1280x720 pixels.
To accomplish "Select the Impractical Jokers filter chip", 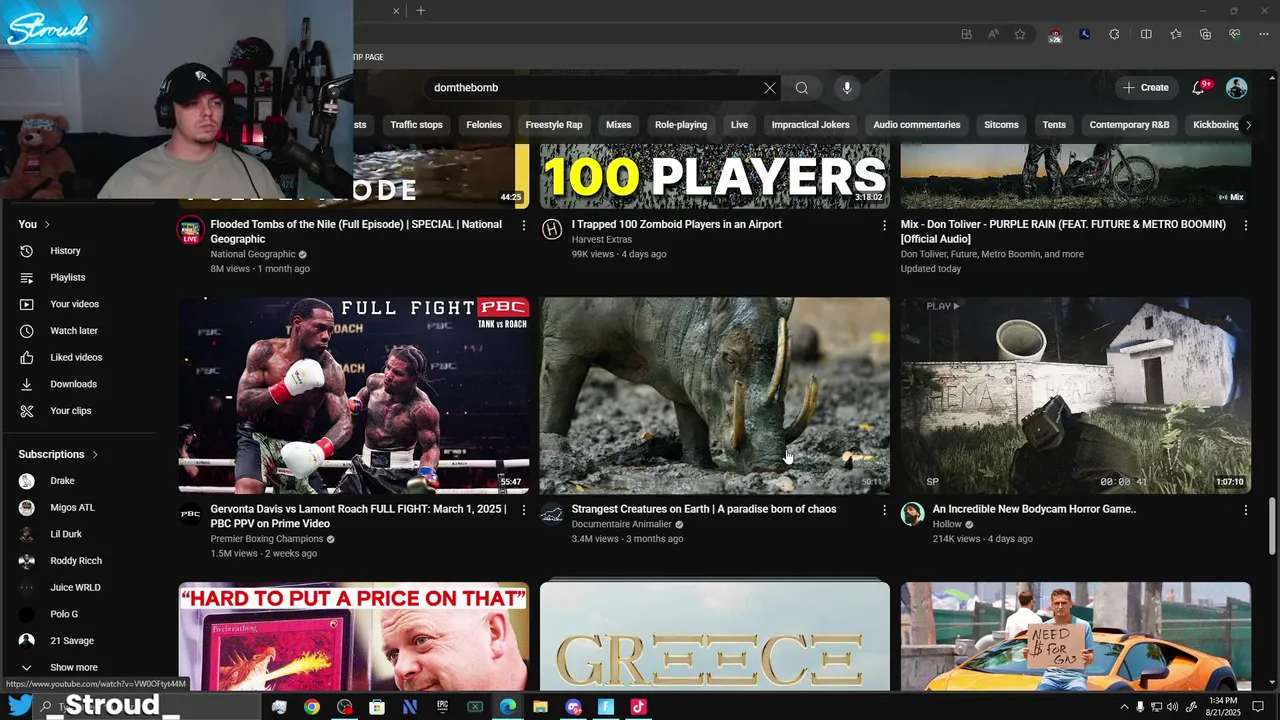I will [810, 125].
